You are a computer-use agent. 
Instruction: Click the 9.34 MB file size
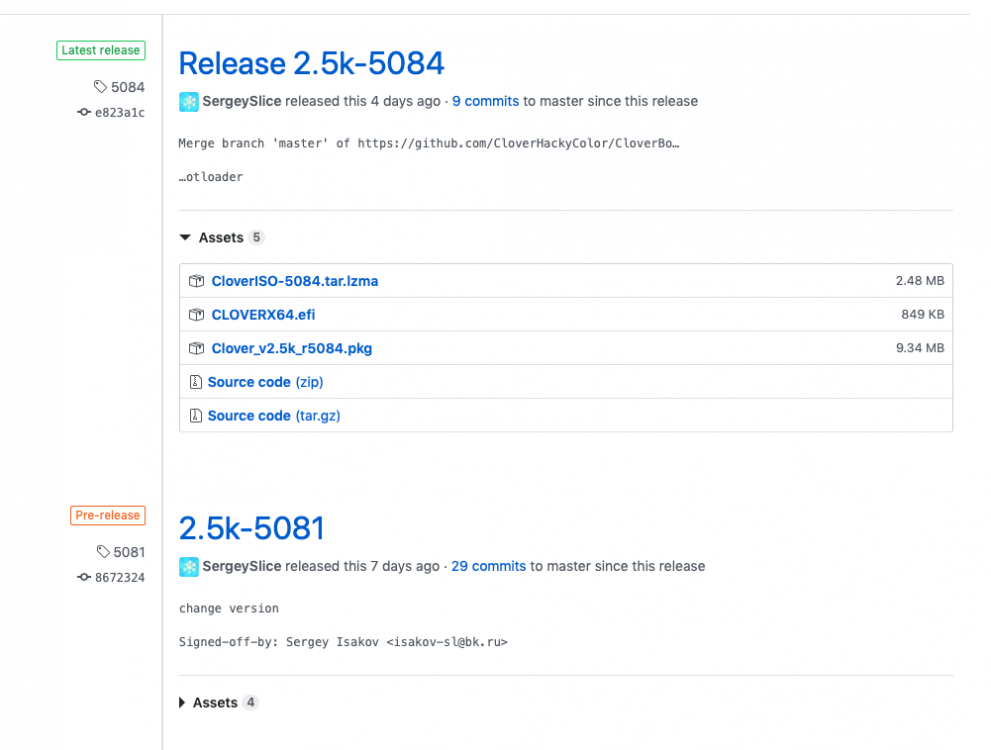pyautogui.click(x=920, y=348)
